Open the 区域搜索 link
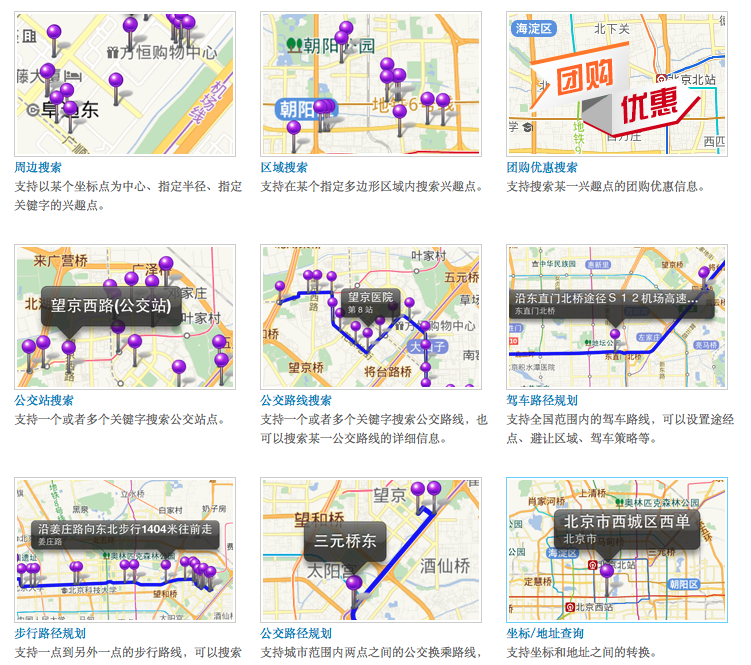 point(284,168)
